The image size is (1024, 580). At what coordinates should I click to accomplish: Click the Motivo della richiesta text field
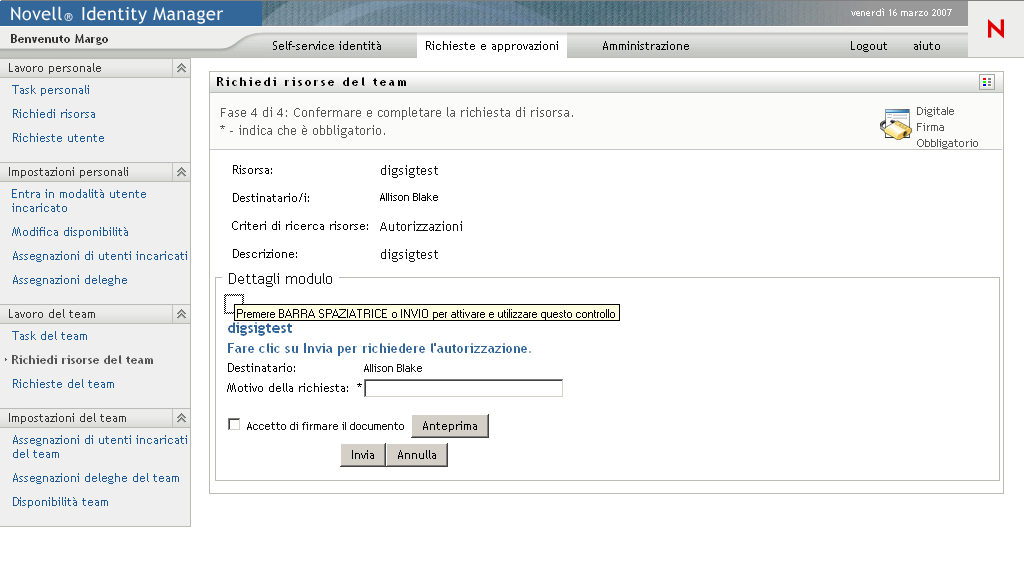pos(464,388)
